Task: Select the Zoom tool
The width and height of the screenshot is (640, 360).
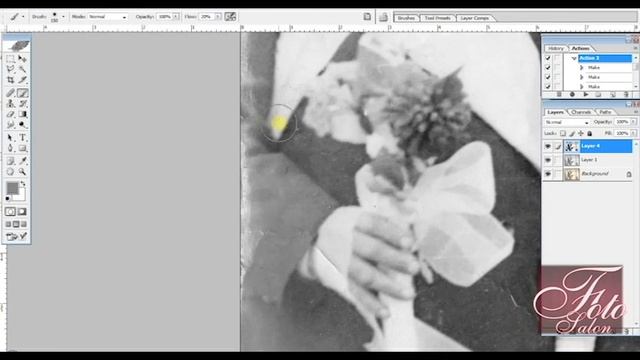Action: (x=22, y=172)
